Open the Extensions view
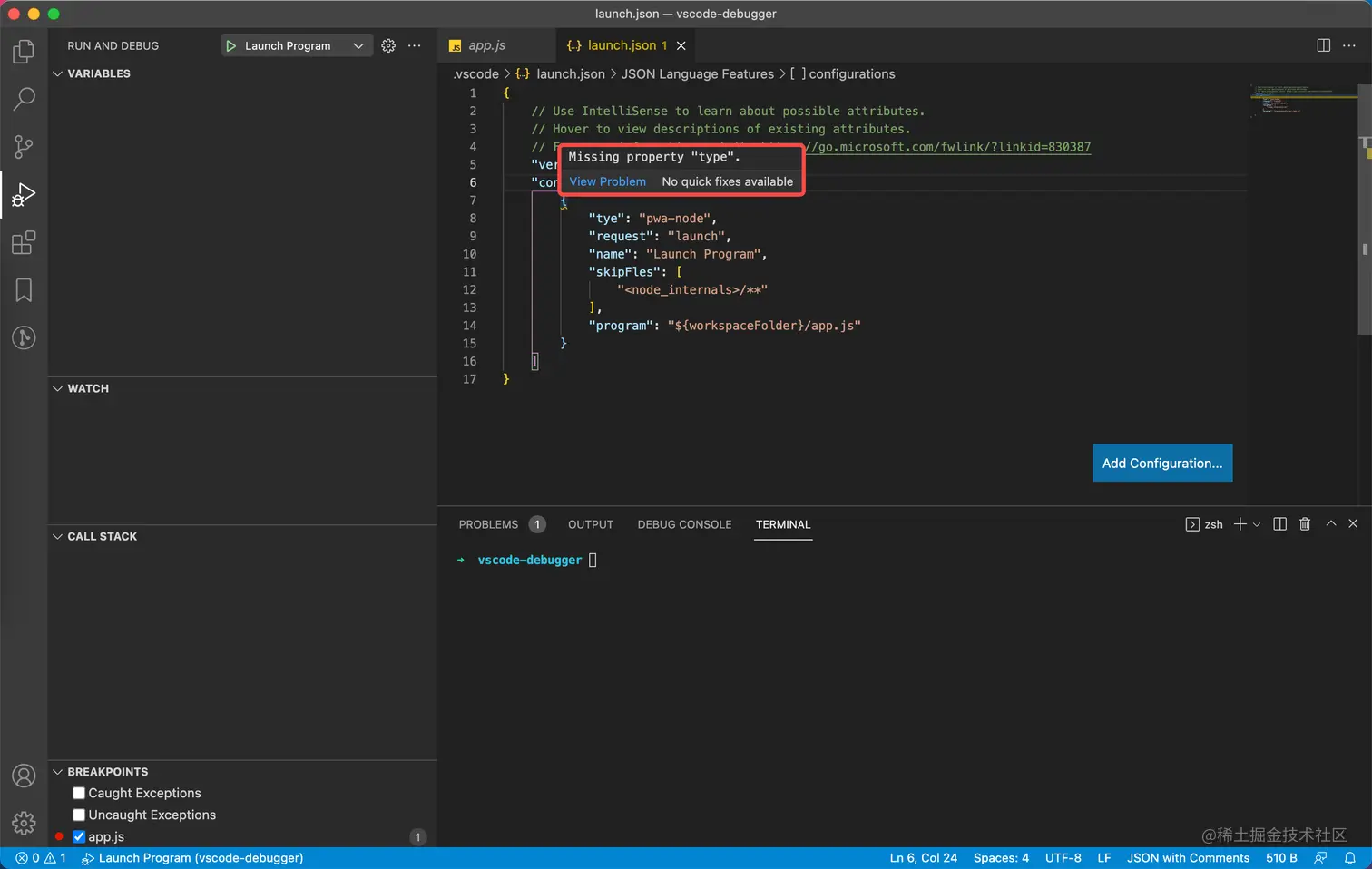This screenshot has width=1372, height=869. point(24,242)
